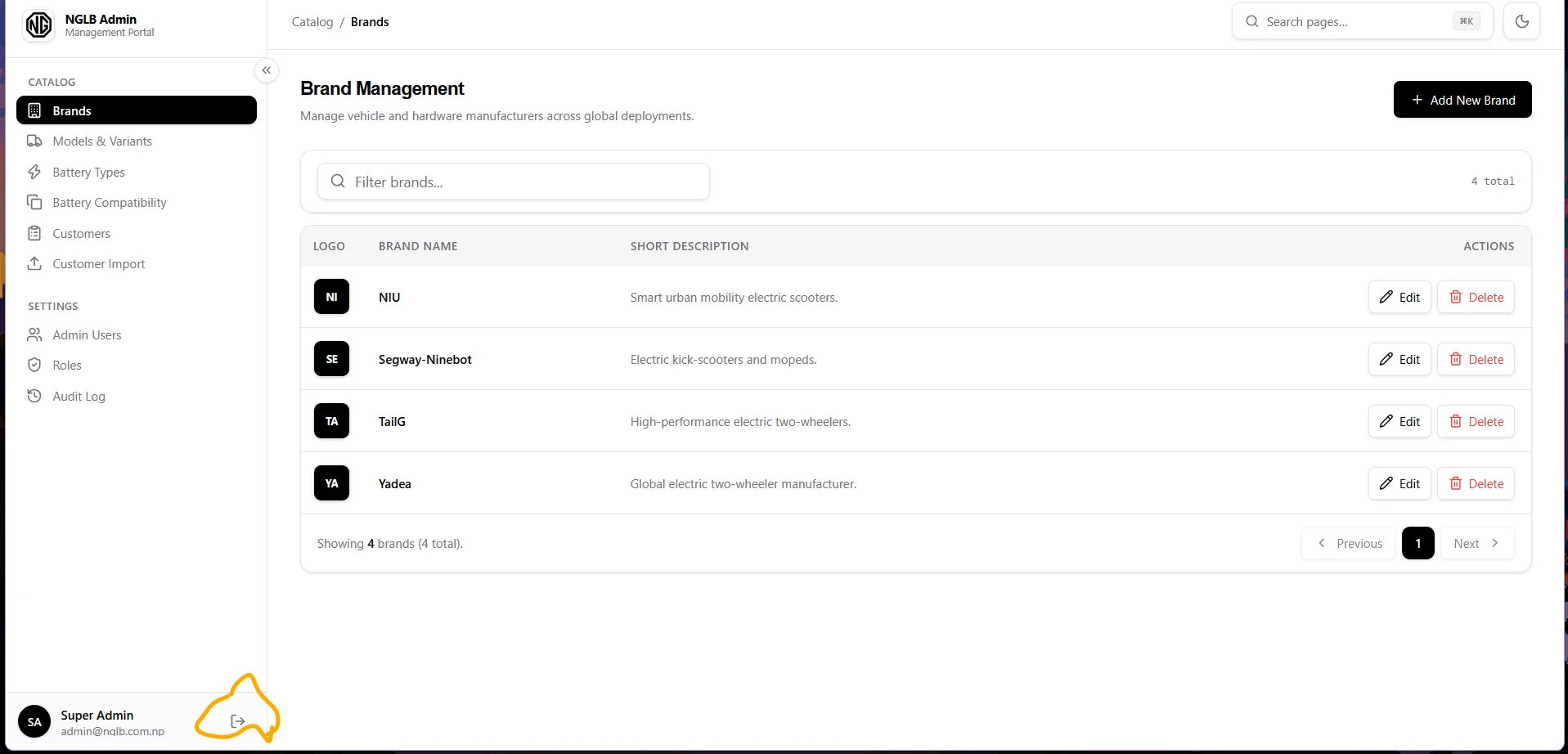Screen dimensions: 1568x754
Task: Click the SA user avatar
Action: (34, 721)
